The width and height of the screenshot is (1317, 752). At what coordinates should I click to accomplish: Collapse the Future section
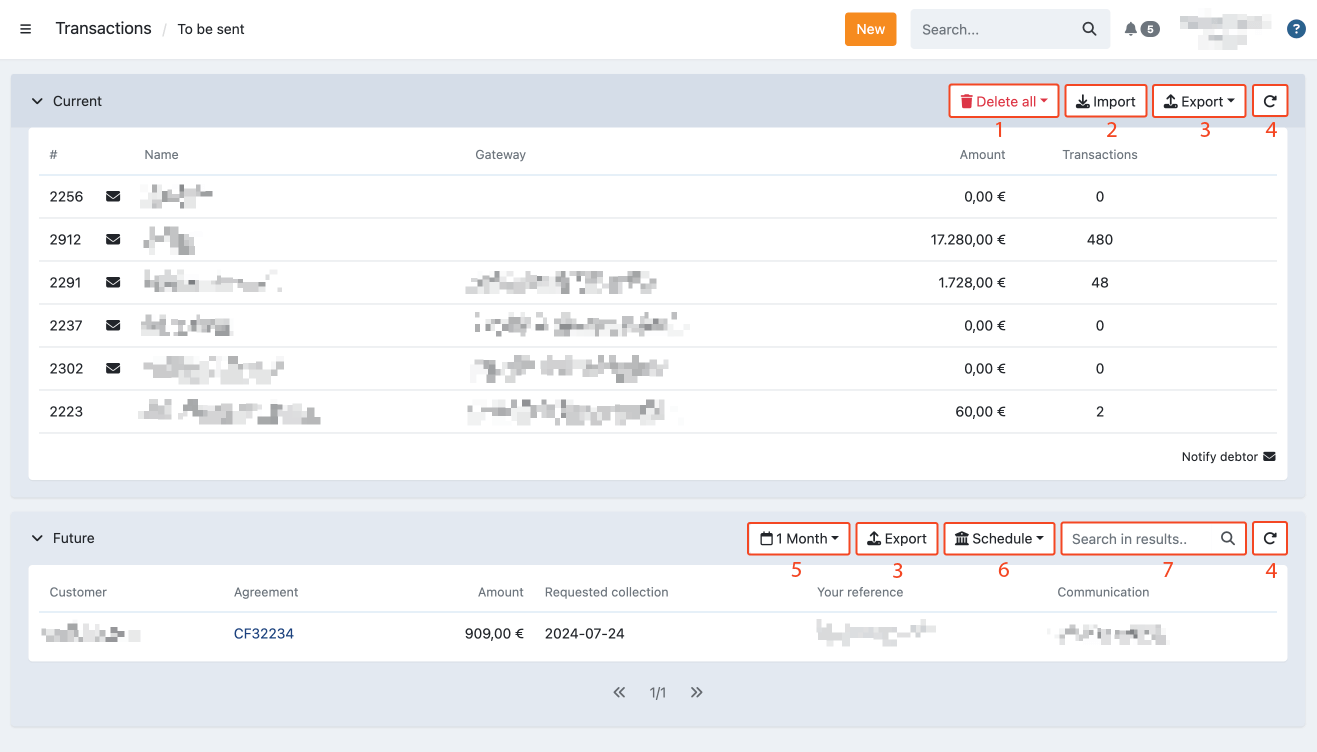38,538
